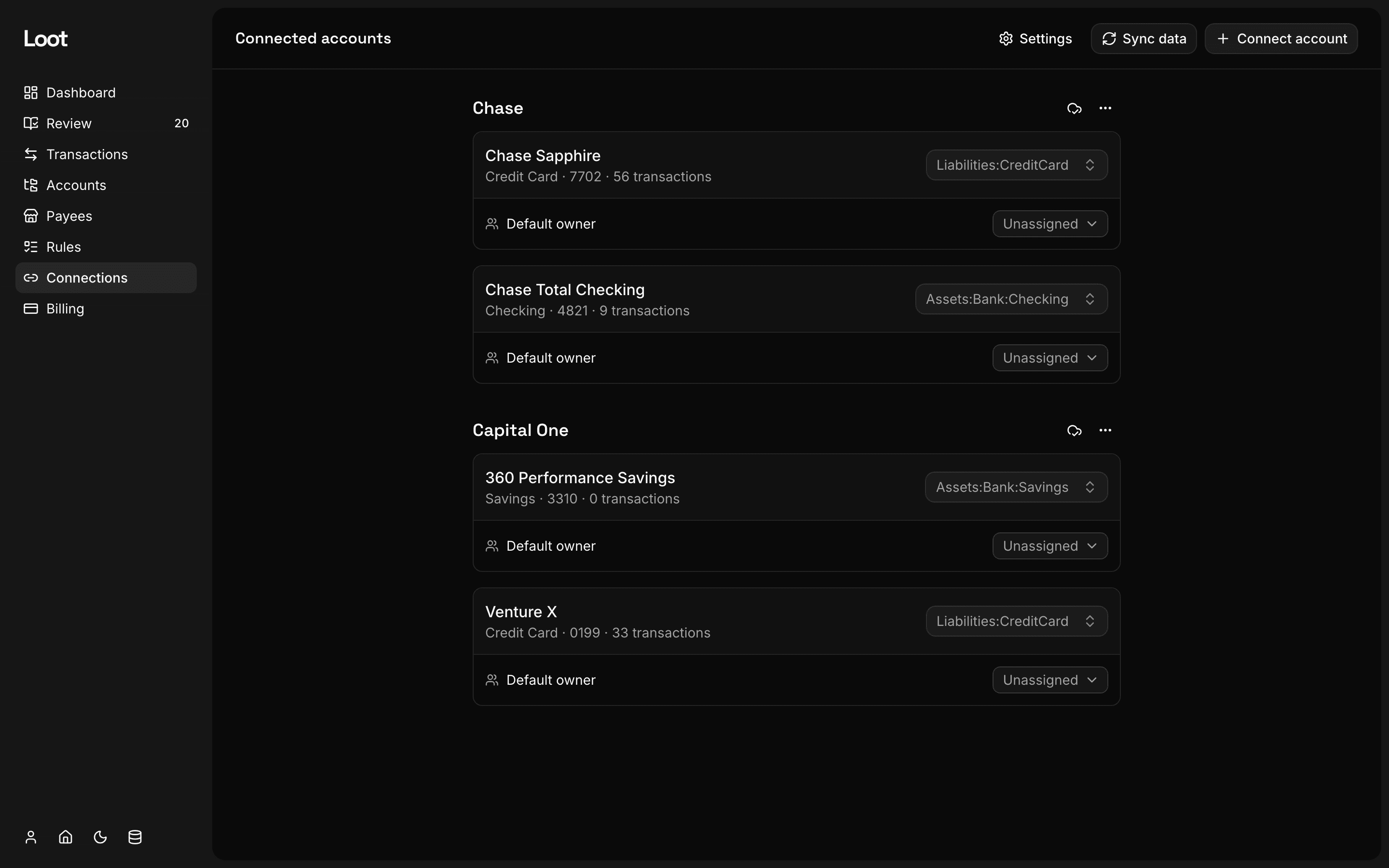This screenshot has width=1389, height=868.
Task: Open the Dashboard page
Action: tap(106, 93)
